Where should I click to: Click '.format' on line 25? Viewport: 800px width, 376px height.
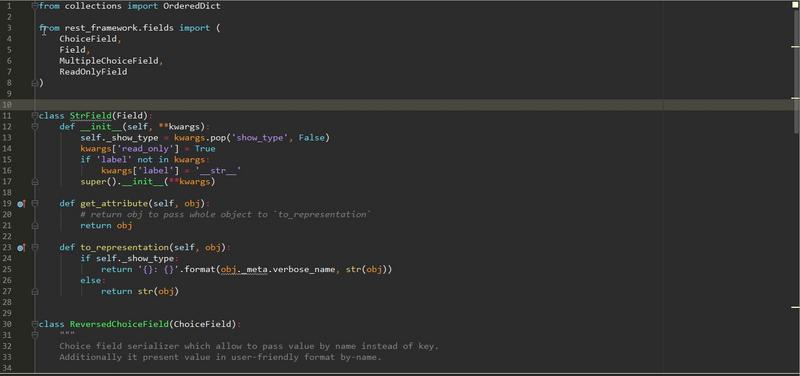click(x=197, y=269)
